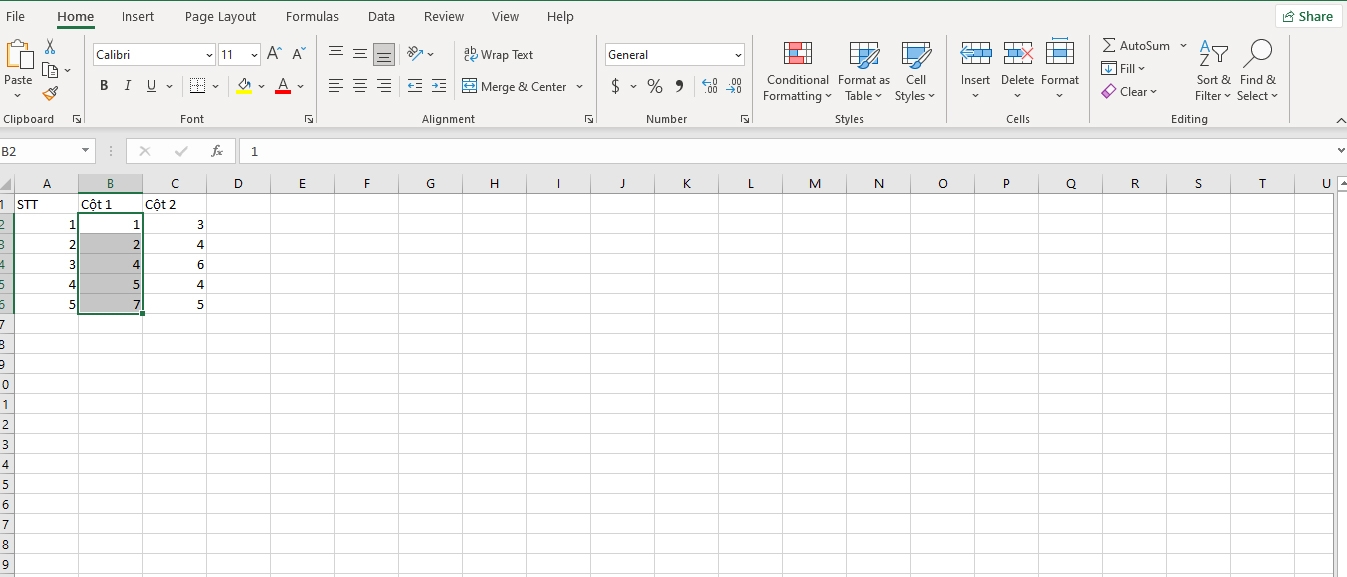Toggle Wrap Text formatting
Screen dimensions: 1347x577
tap(498, 54)
